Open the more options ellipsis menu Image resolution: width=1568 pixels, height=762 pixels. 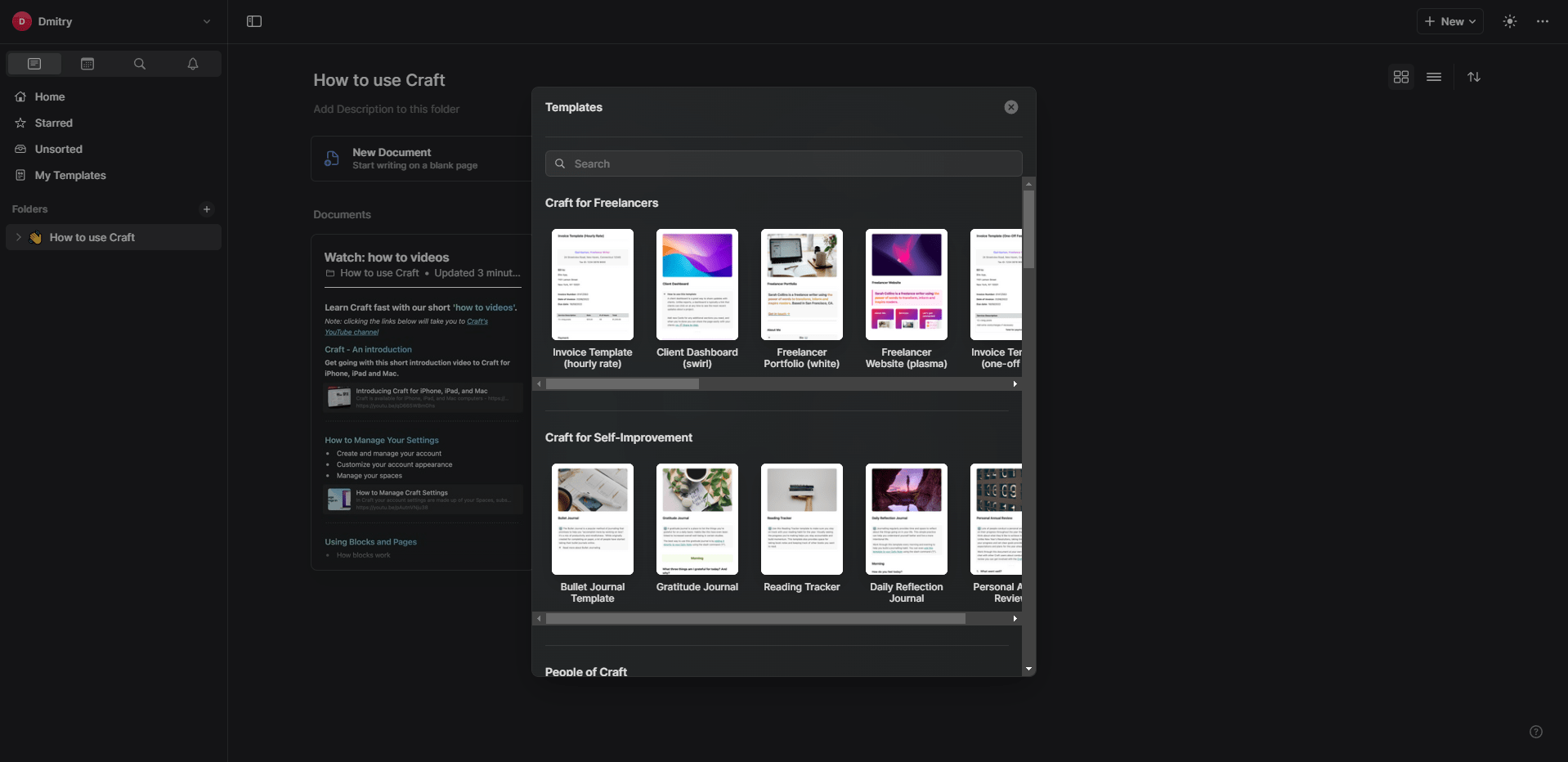coord(1543,22)
